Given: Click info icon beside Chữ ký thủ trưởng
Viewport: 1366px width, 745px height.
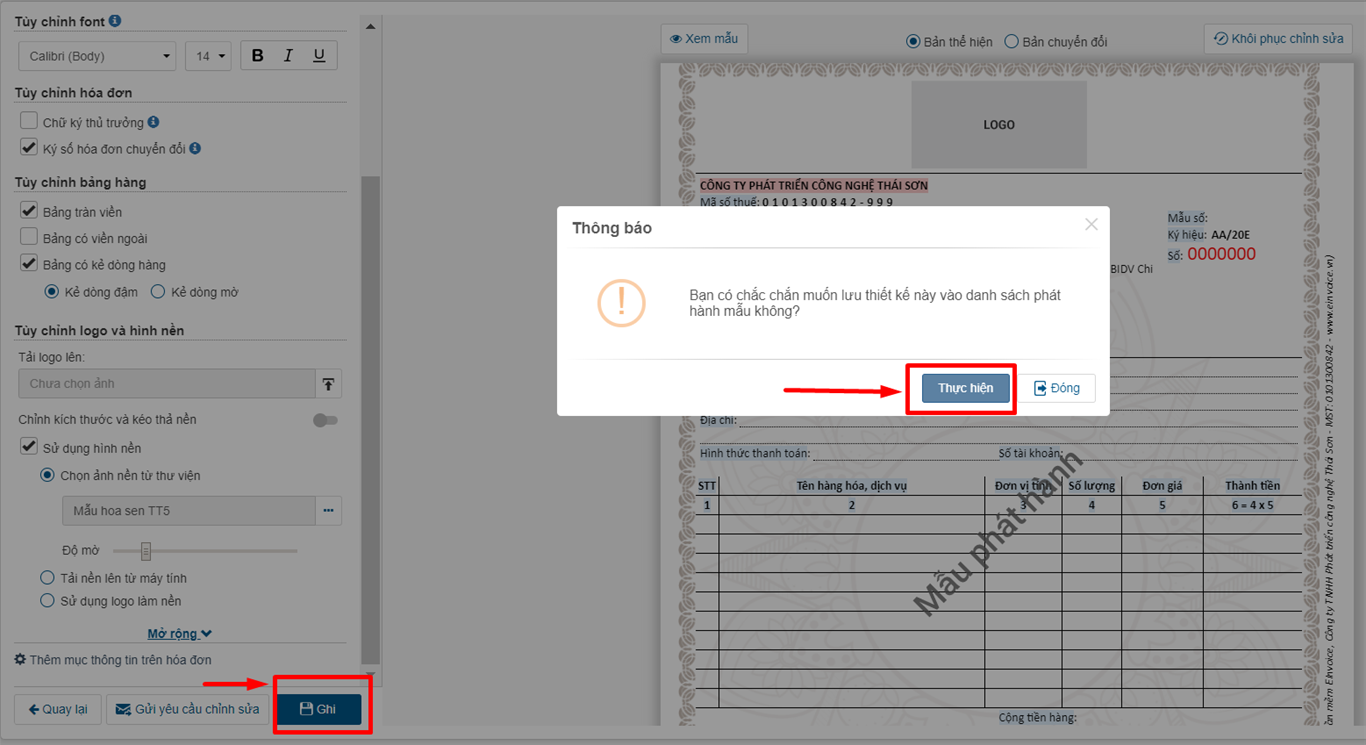Looking at the screenshot, I should tap(154, 122).
